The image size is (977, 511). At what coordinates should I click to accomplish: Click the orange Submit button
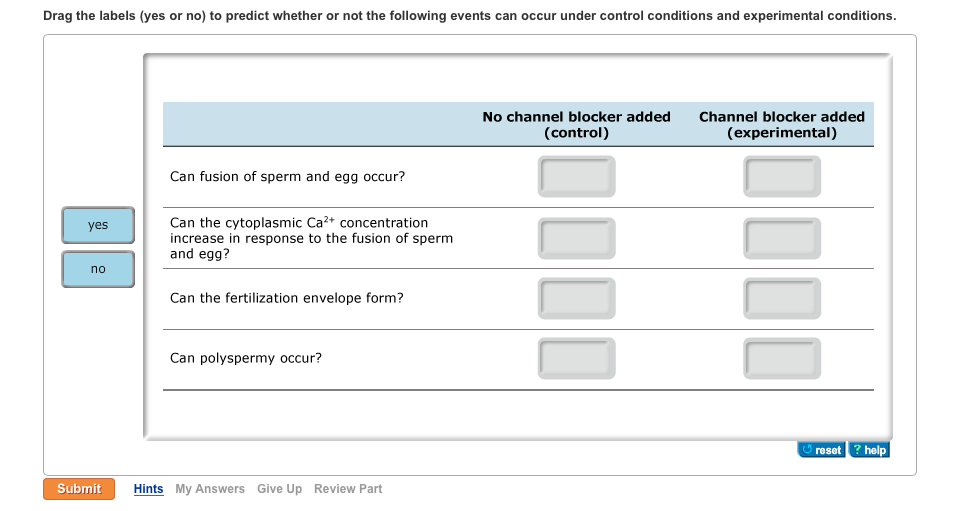[79, 489]
